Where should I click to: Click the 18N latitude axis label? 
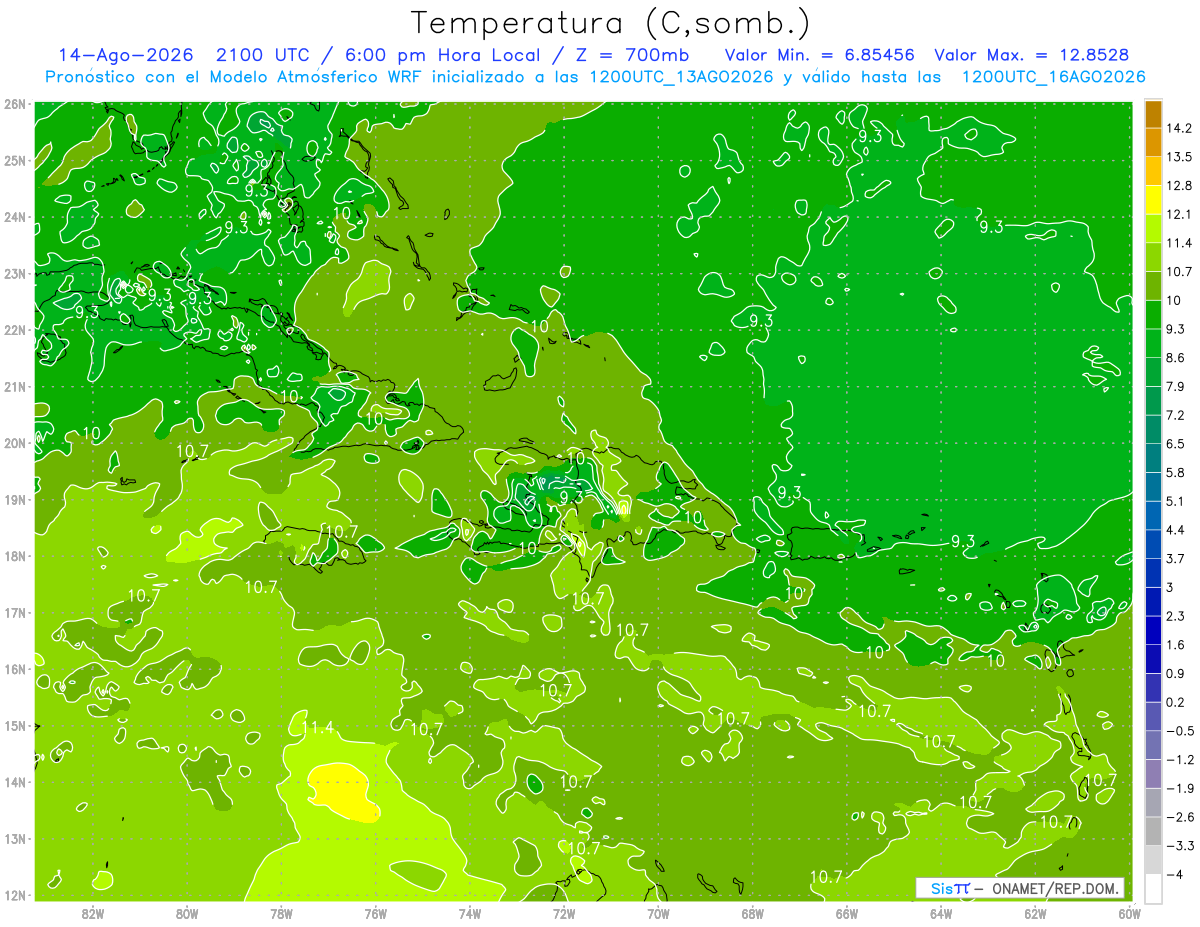pos(15,556)
